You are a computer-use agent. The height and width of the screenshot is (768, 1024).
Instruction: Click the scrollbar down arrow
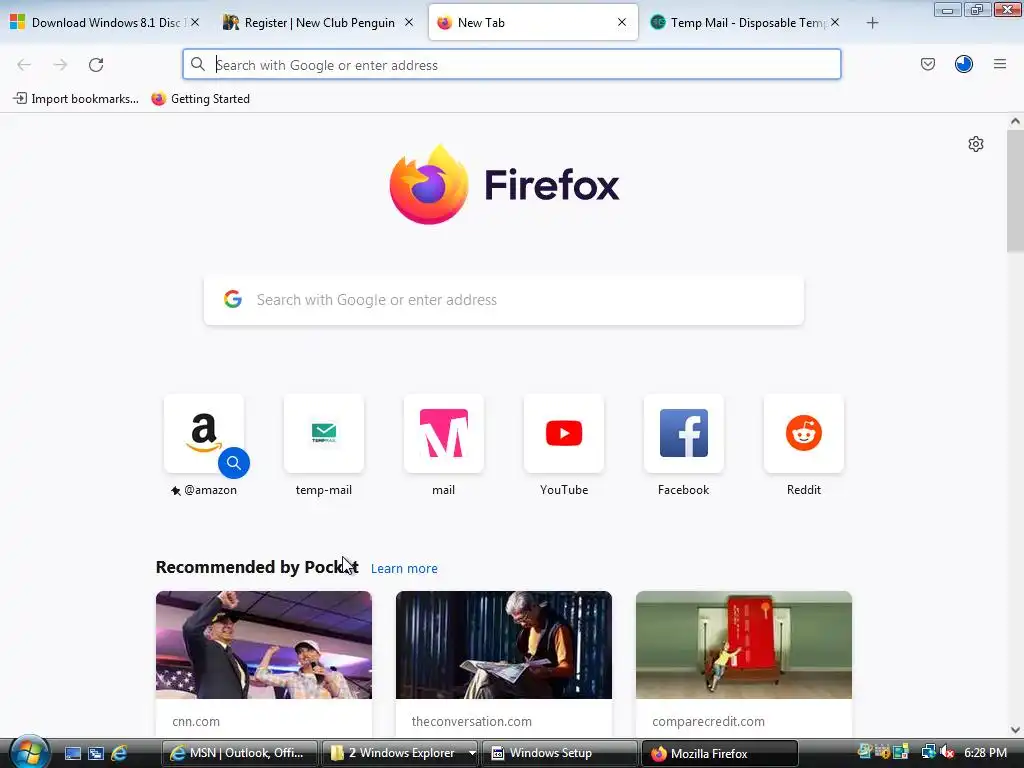[1015, 729]
